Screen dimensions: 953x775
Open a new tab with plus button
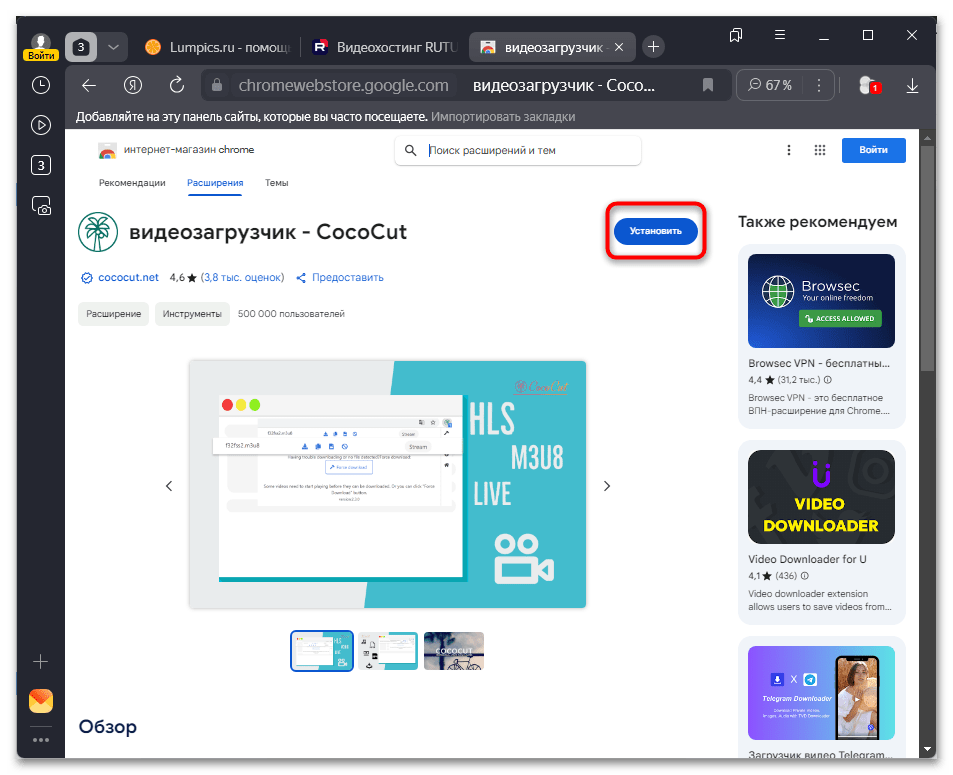[x=653, y=47]
